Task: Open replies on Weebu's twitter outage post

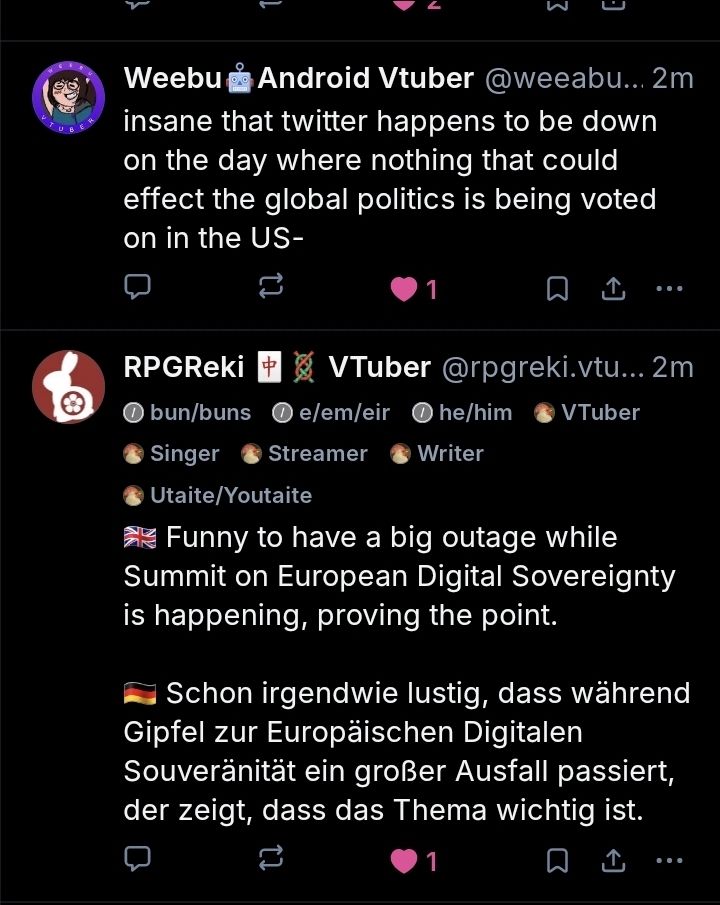Action: pyautogui.click(x=137, y=288)
